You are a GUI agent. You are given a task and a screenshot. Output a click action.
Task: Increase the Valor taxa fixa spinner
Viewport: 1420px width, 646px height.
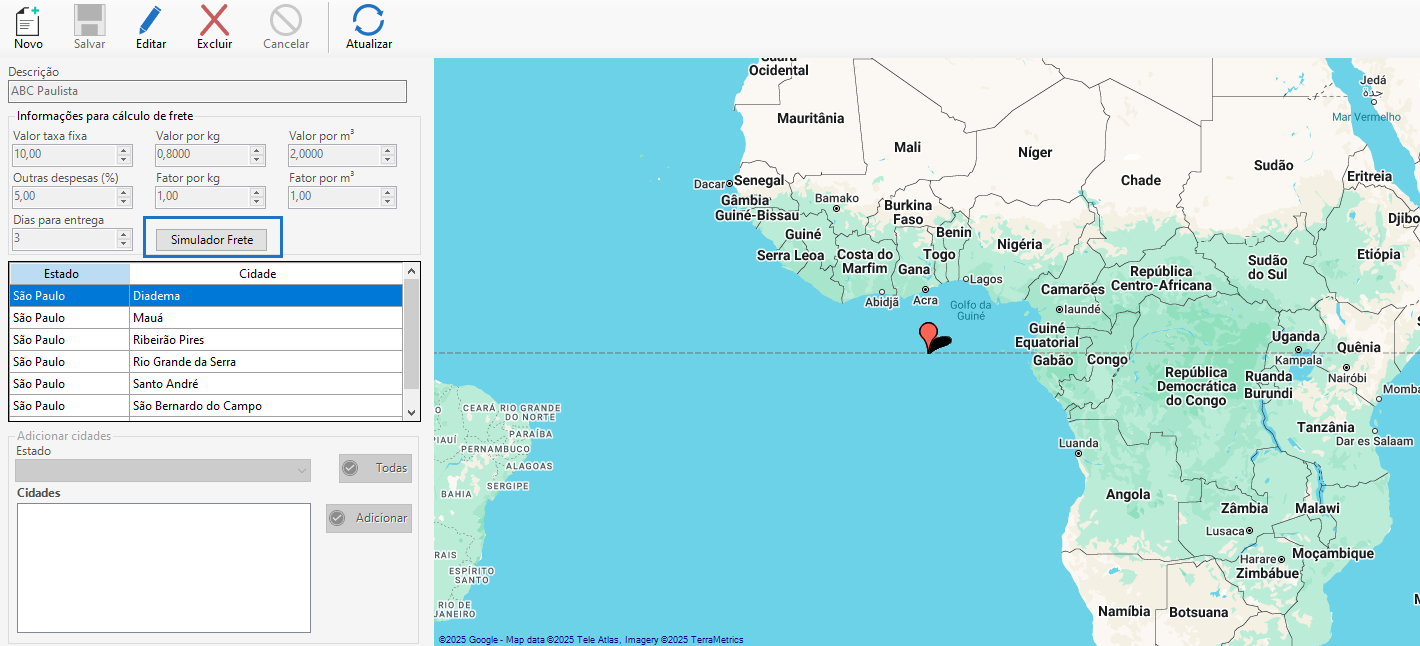(124, 150)
